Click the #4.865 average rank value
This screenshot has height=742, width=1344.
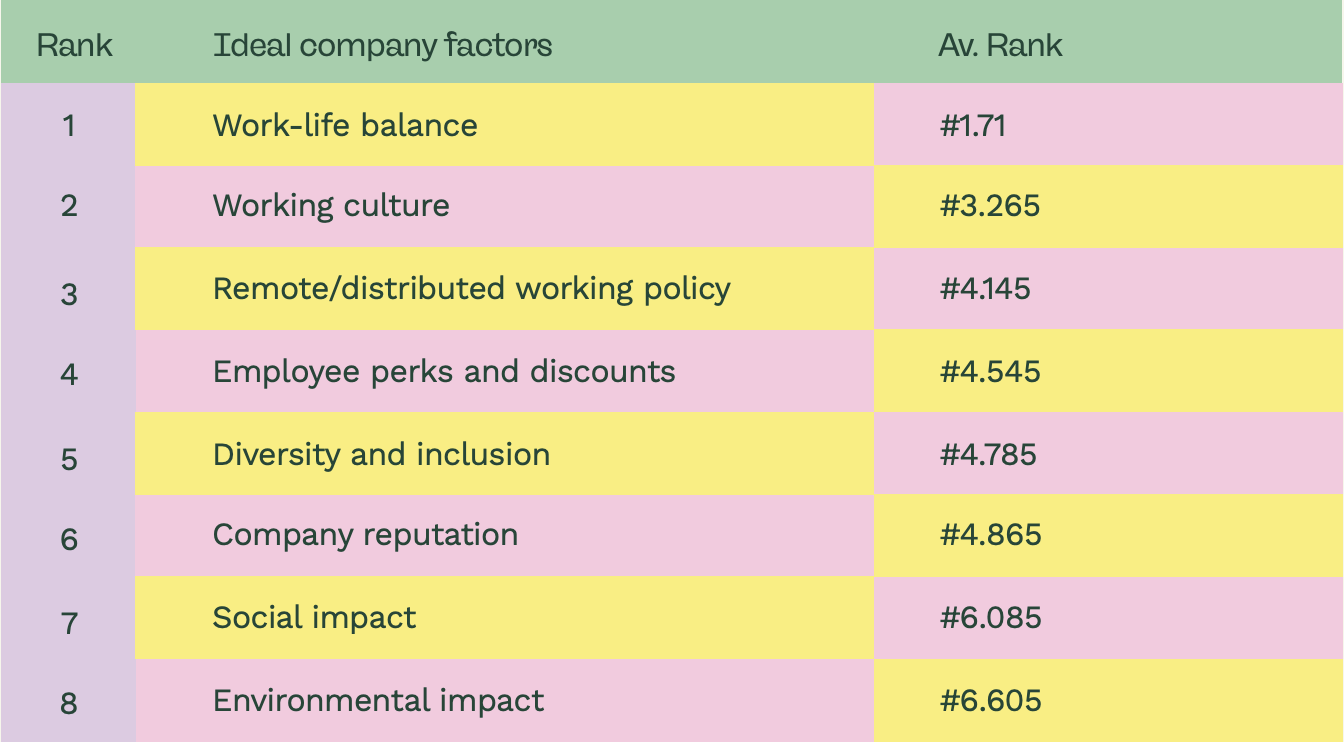click(x=990, y=535)
